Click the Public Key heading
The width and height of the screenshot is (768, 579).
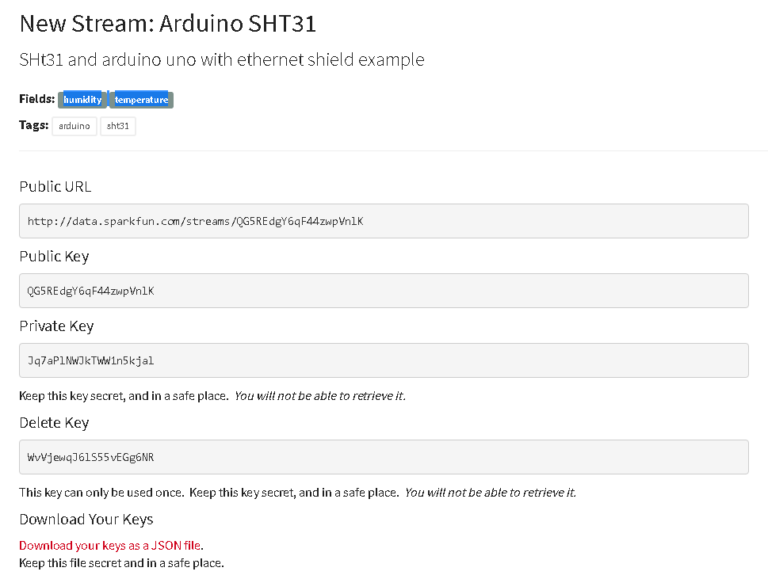pyautogui.click(x=54, y=257)
